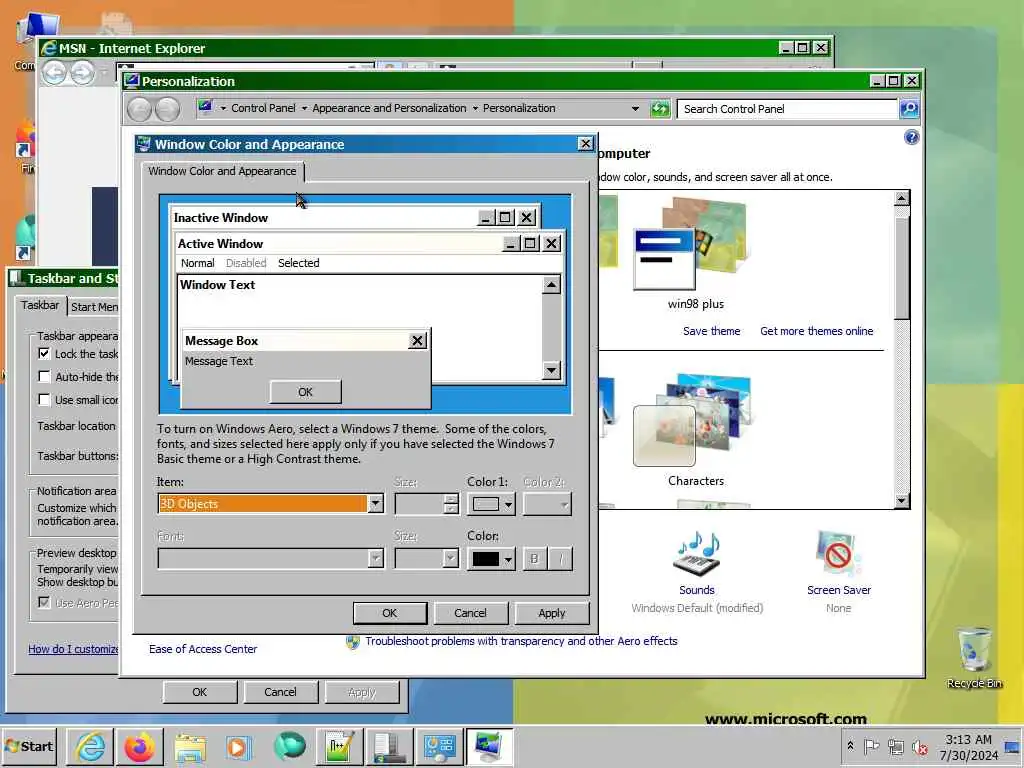The width and height of the screenshot is (1024, 768).
Task: Click OK in Taskbar properties window
Action: 200,692
